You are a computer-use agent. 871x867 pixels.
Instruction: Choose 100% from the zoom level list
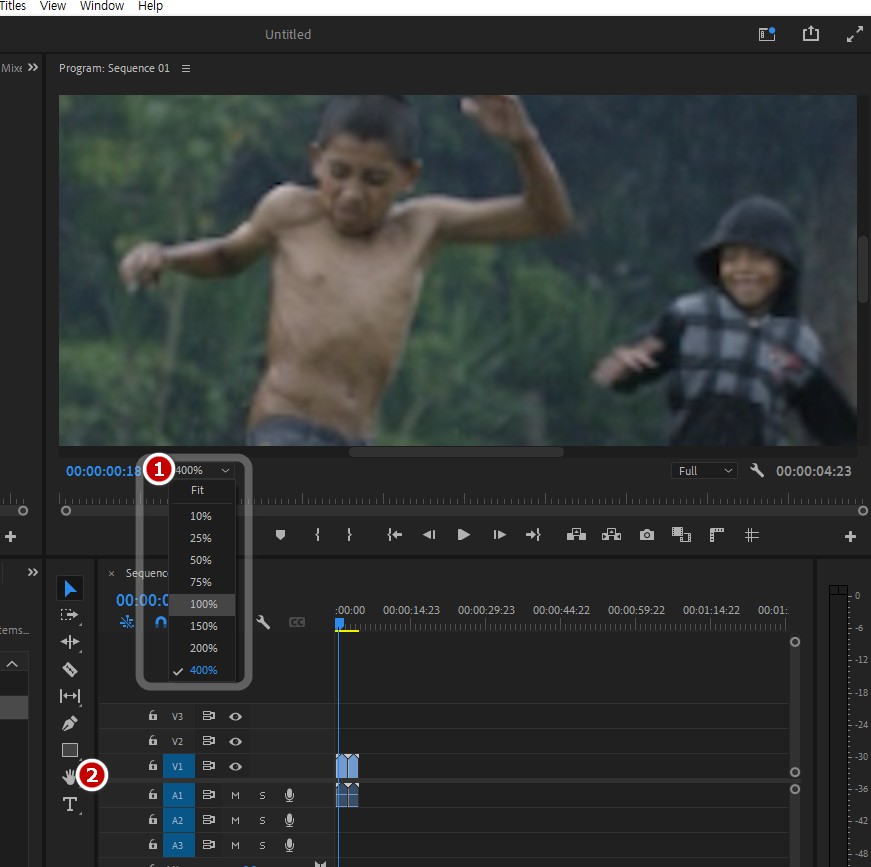(203, 604)
